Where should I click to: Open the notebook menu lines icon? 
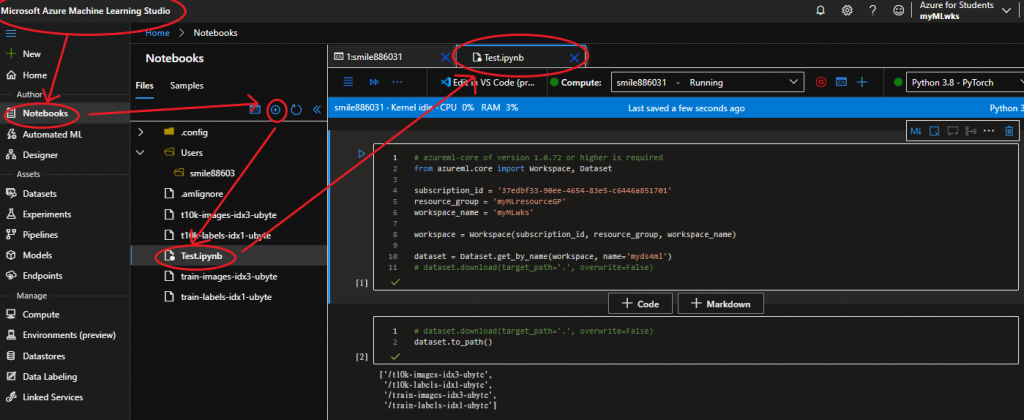point(348,82)
